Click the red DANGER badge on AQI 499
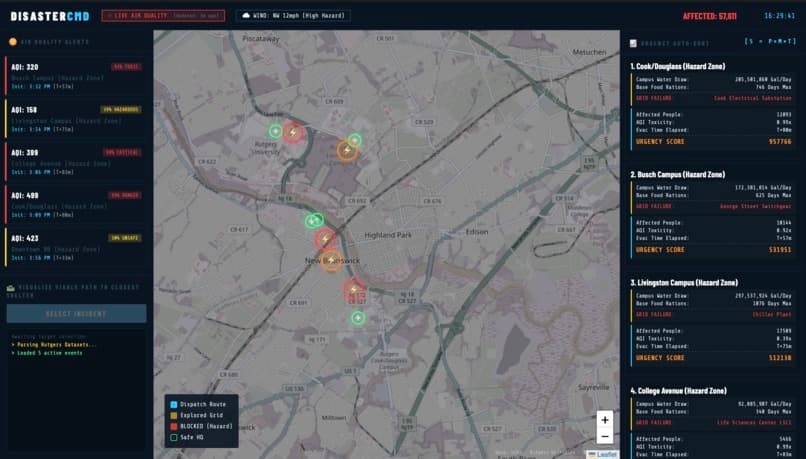Image resolution: width=806 pixels, height=459 pixels. pyautogui.click(x=125, y=195)
